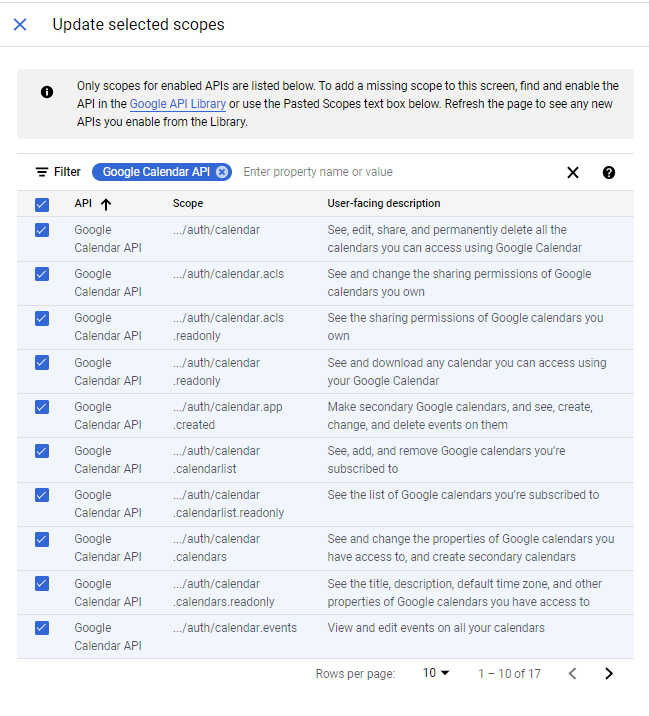Open the Google API Library link
This screenshot has height=716, width=649.
tap(177, 104)
